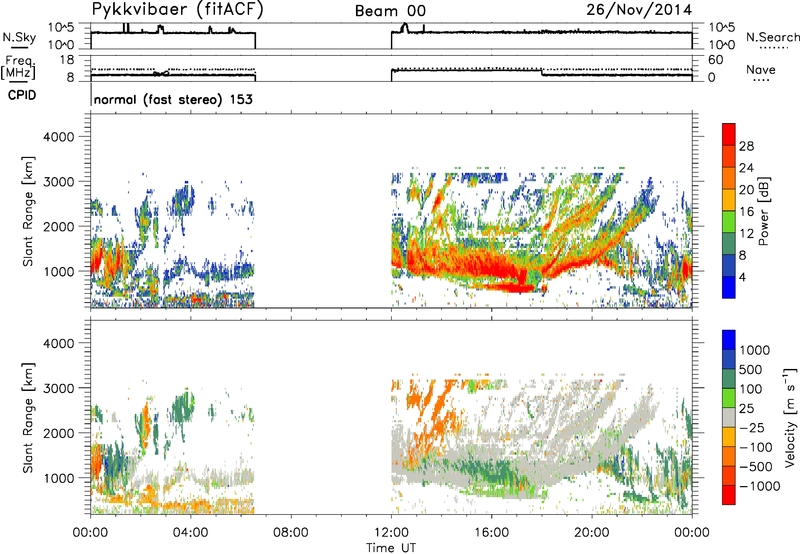Click the '20:00' time axis tick label
The image size is (800, 554).
(x=592, y=533)
